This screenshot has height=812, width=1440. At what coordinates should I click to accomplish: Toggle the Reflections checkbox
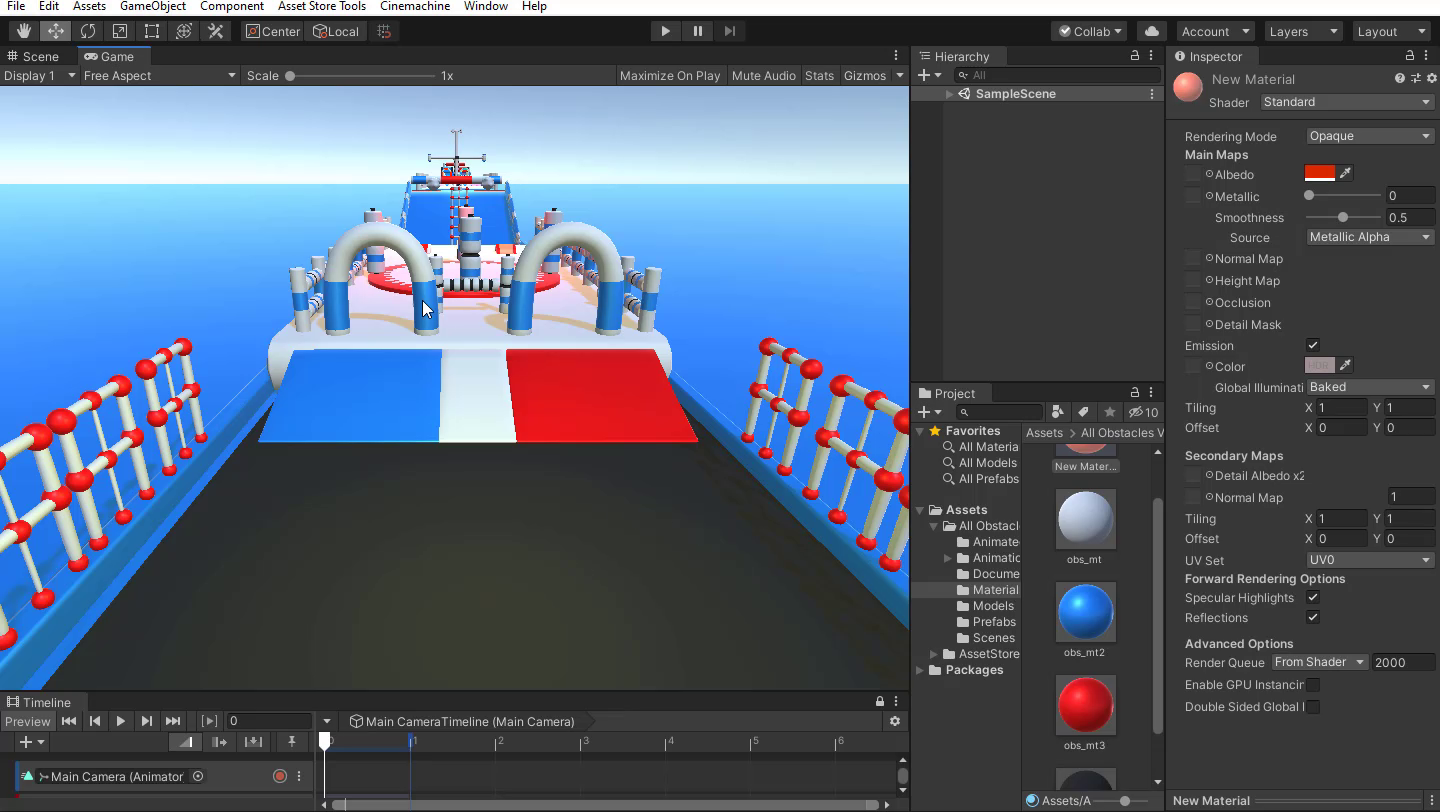1313,617
